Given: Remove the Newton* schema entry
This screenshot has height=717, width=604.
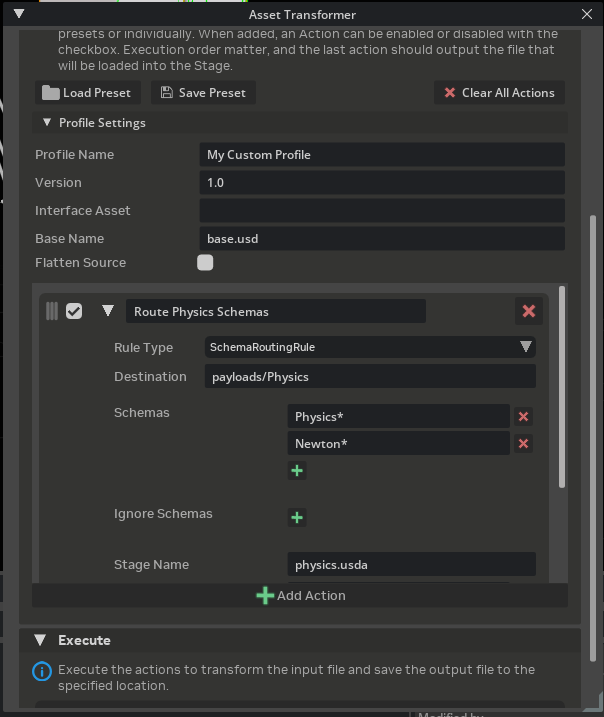Looking at the screenshot, I should pos(523,443).
